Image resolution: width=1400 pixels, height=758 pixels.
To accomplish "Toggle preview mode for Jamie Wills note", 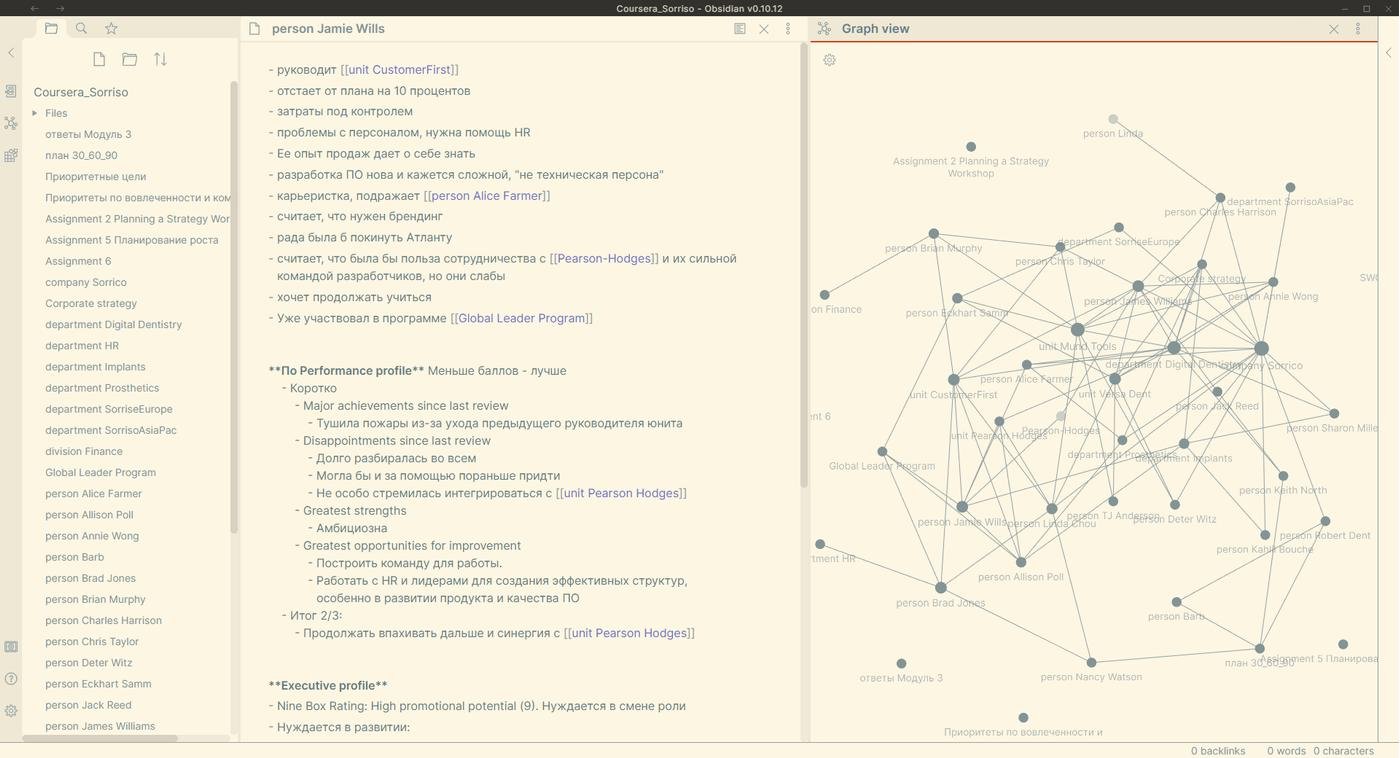I will pos(740,29).
